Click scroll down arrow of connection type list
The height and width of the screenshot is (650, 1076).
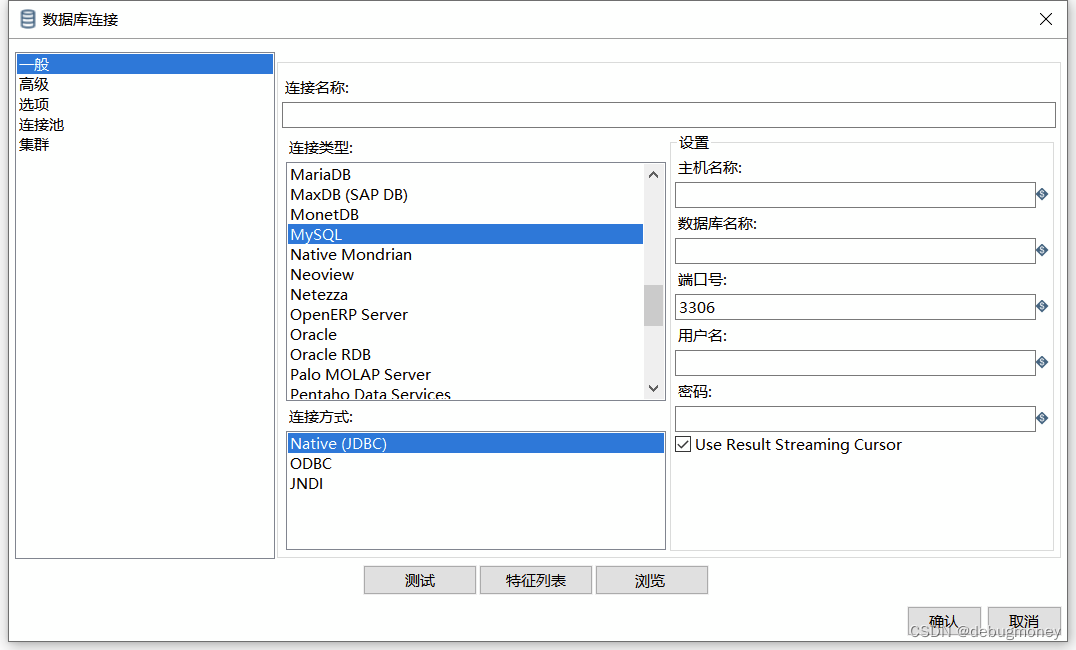[653, 388]
